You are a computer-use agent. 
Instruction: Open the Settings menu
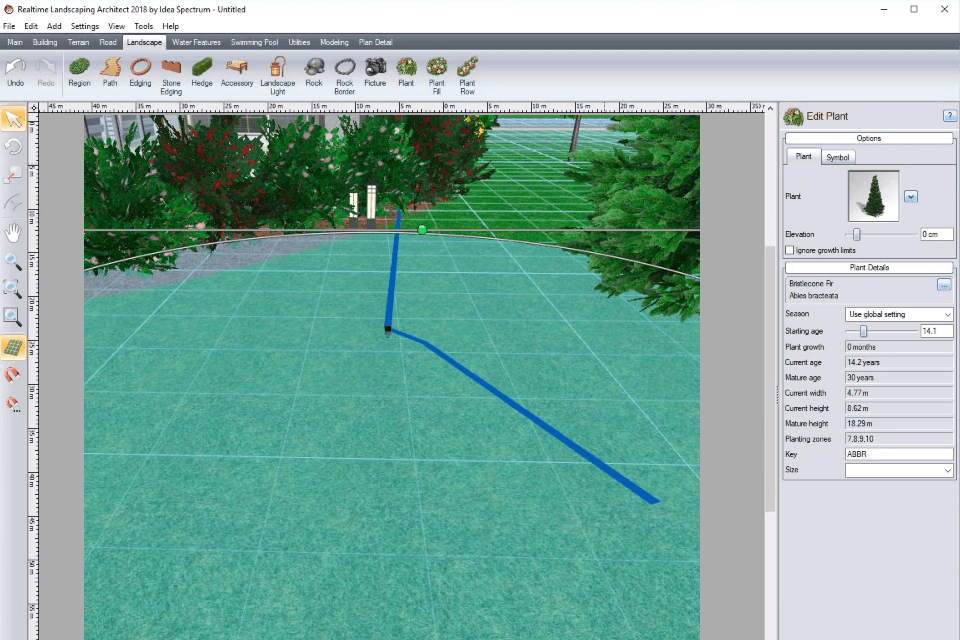pos(84,26)
